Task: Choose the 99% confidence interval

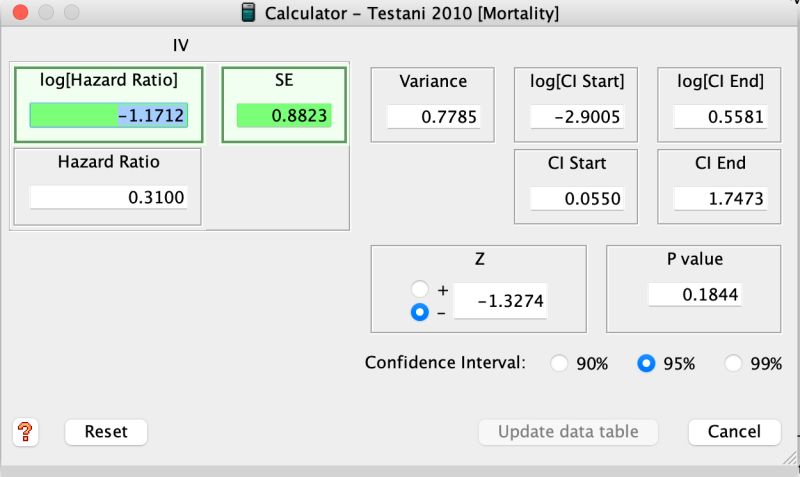Action: (733, 363)
